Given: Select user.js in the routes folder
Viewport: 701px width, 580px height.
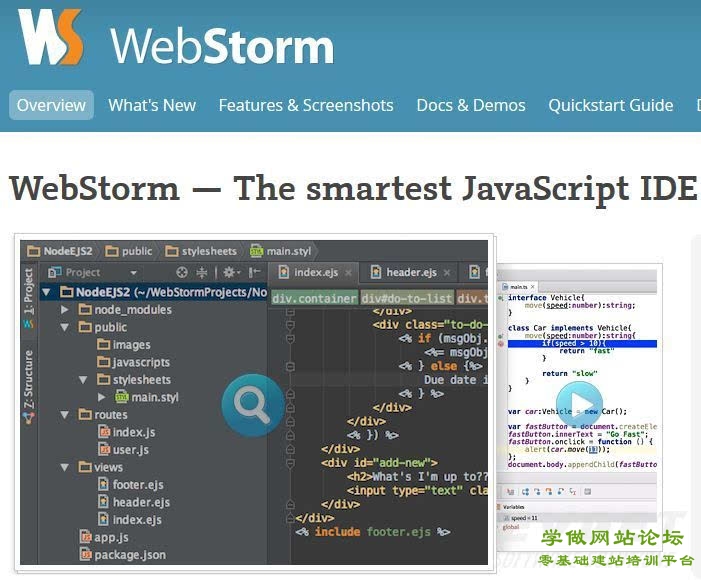Looking at the screenshot, I should (x=130, y=450).
